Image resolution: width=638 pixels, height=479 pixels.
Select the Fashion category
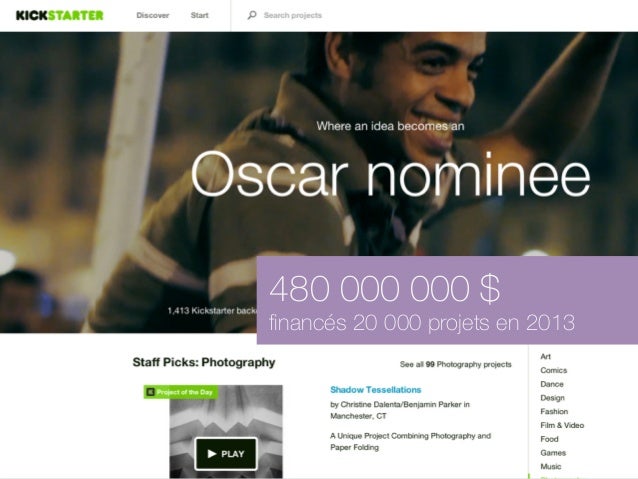(x=554, y=411)
